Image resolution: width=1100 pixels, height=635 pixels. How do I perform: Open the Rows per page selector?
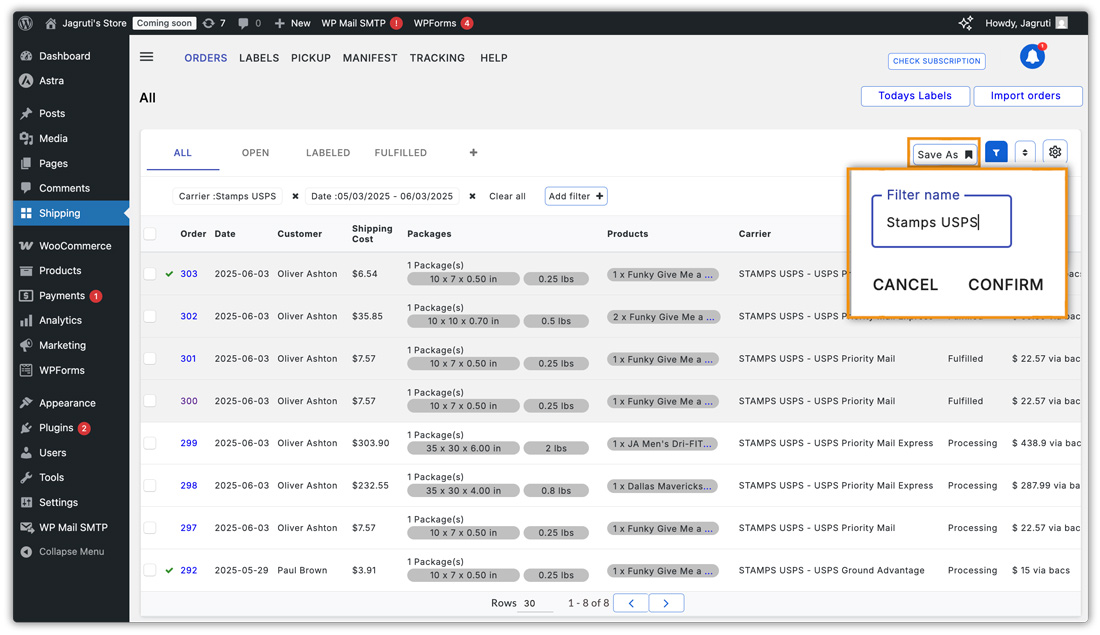(535, 603)
